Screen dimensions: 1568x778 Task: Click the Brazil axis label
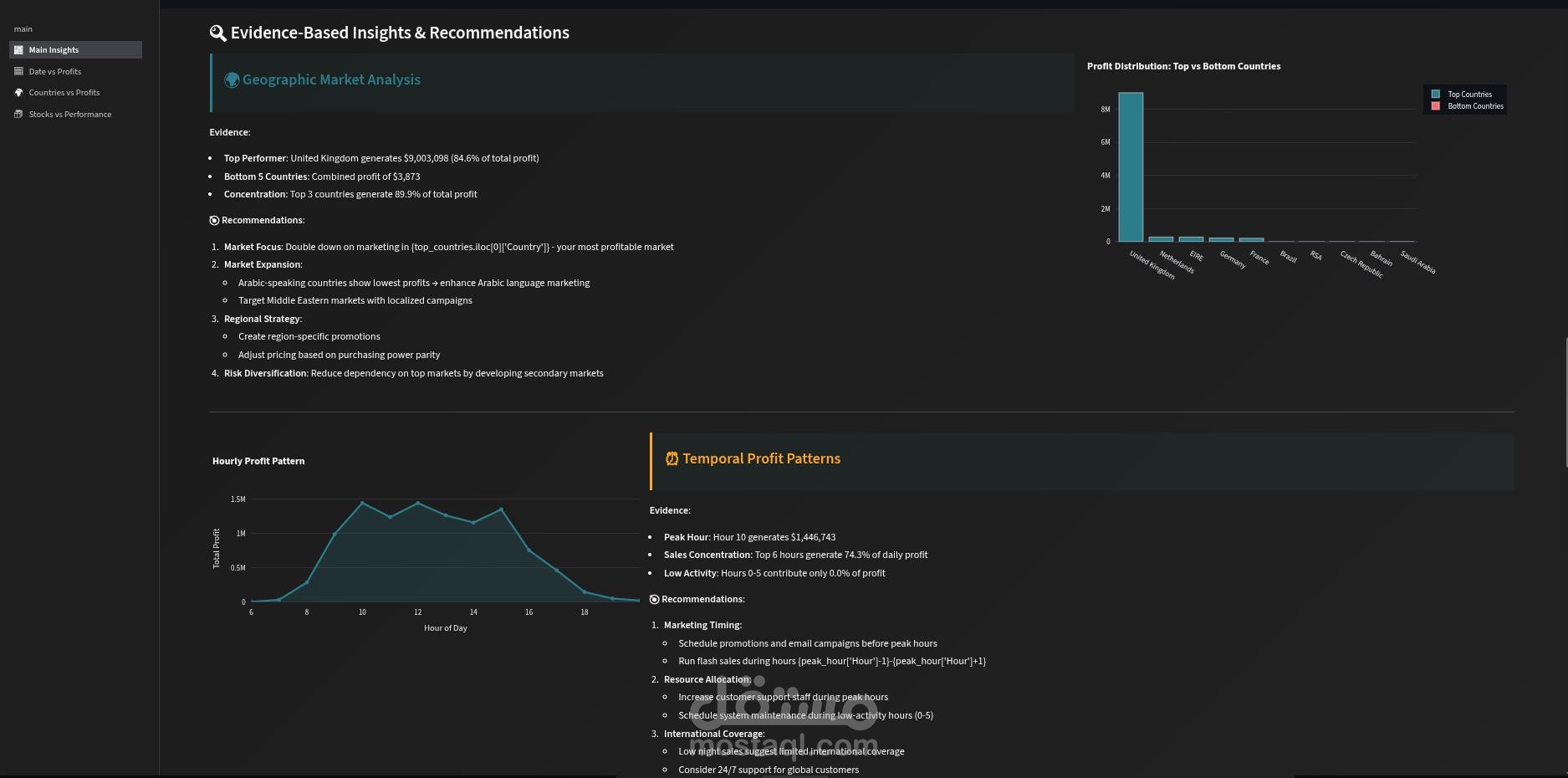pos(1288,257)
